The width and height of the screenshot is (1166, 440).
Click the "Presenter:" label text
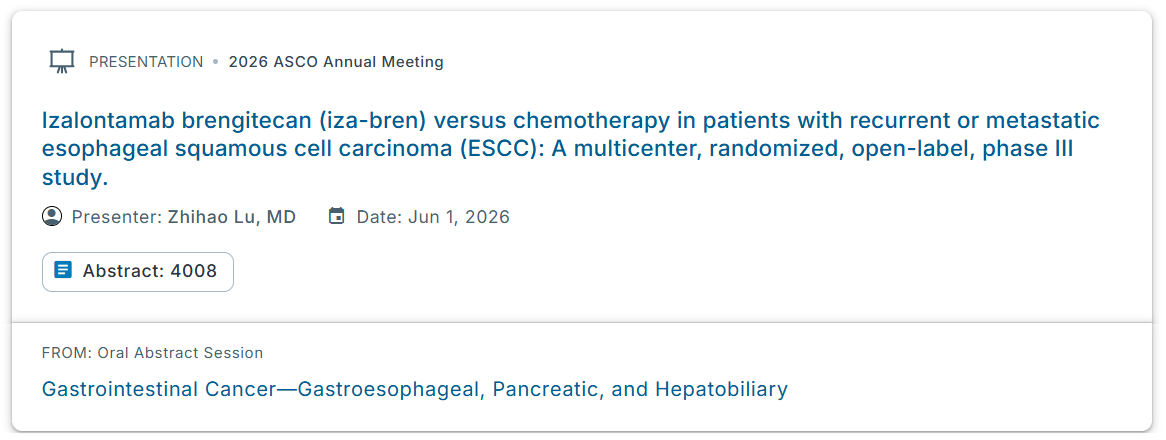[111, 217]
